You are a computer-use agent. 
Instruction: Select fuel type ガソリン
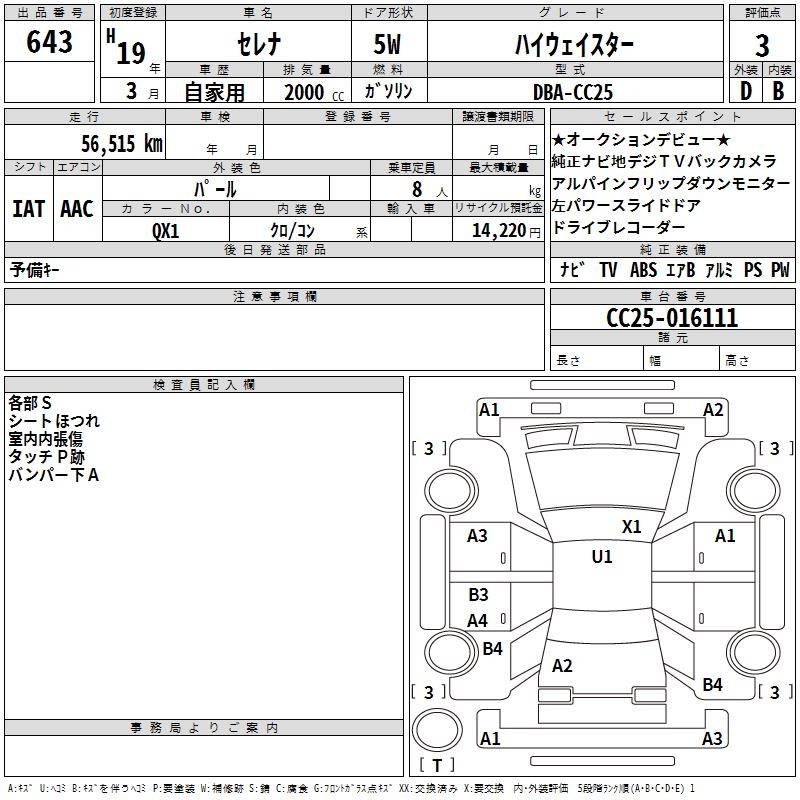[x=388, y=91]
